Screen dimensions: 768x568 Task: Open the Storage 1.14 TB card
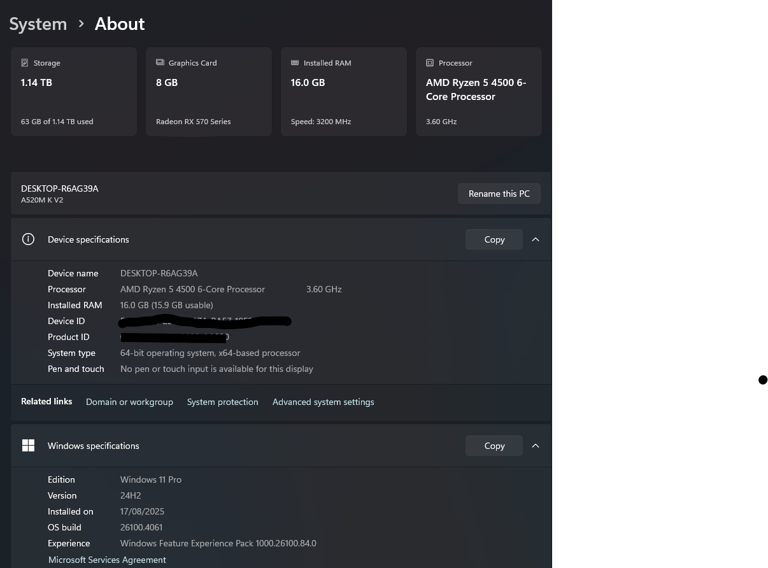coord(73,92)
